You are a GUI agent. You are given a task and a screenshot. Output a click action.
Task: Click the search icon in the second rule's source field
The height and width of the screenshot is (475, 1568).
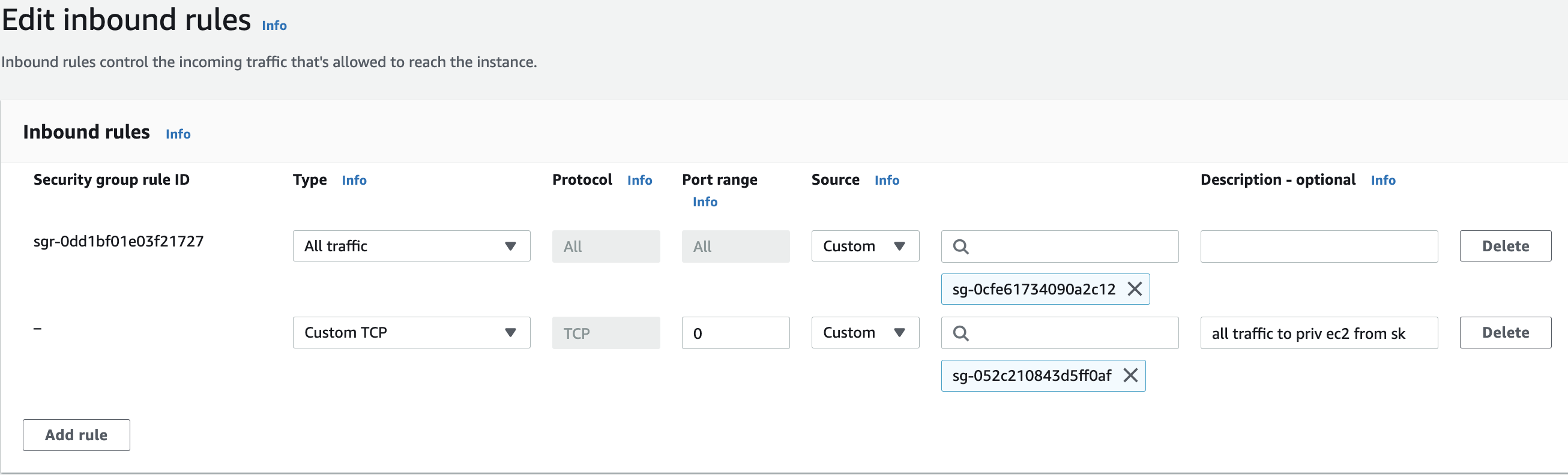pos(960,333)
